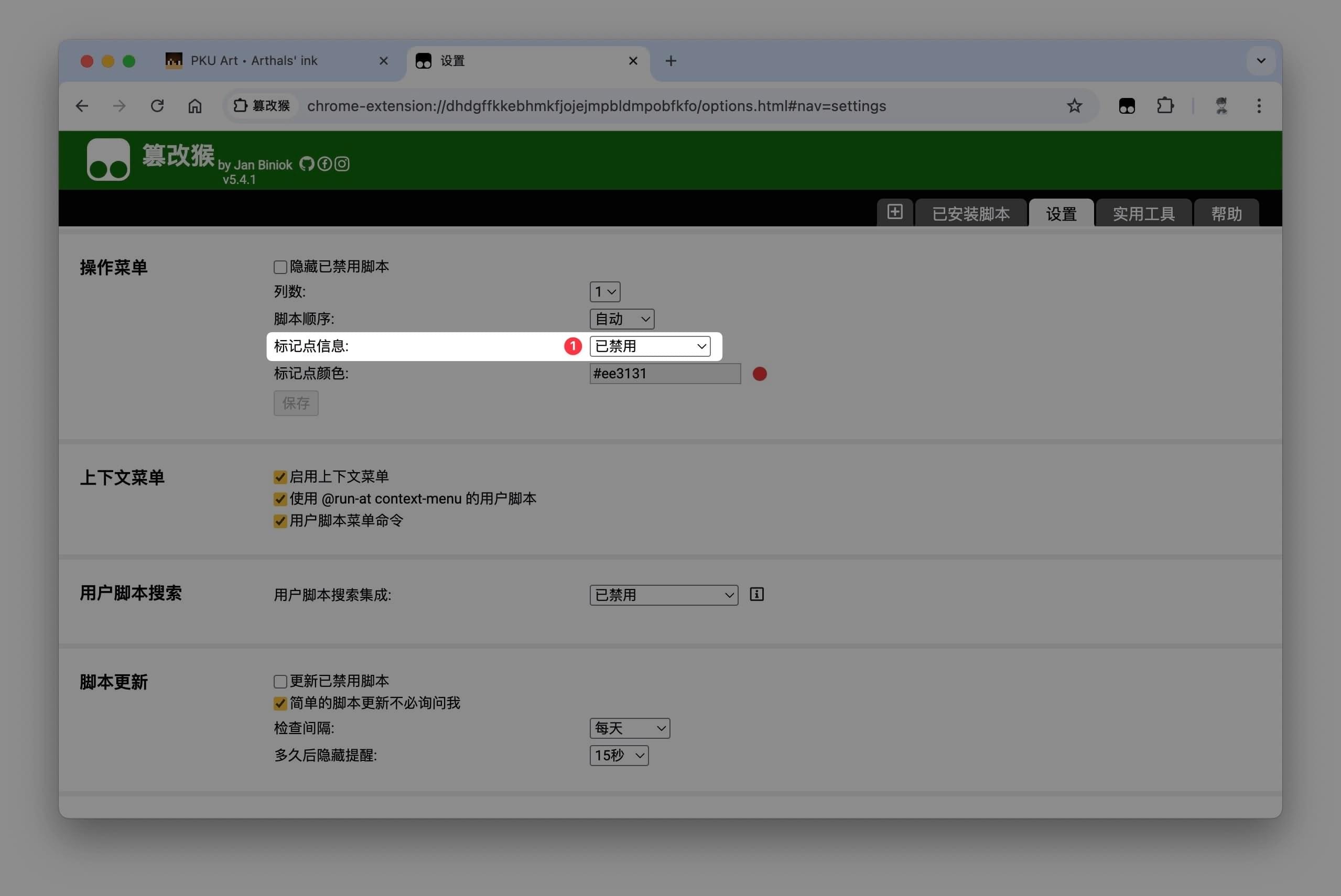Uncheck the 启用上下文菜单 checkbox
The height and width of the screenshot is (896, 1341).
tap(280, 477)
